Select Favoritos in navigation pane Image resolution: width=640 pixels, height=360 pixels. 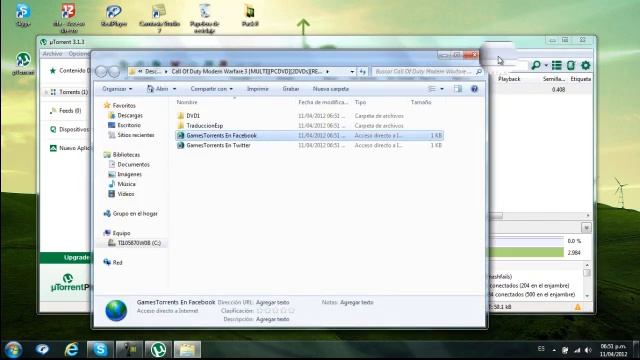click(x=120, y=105)
